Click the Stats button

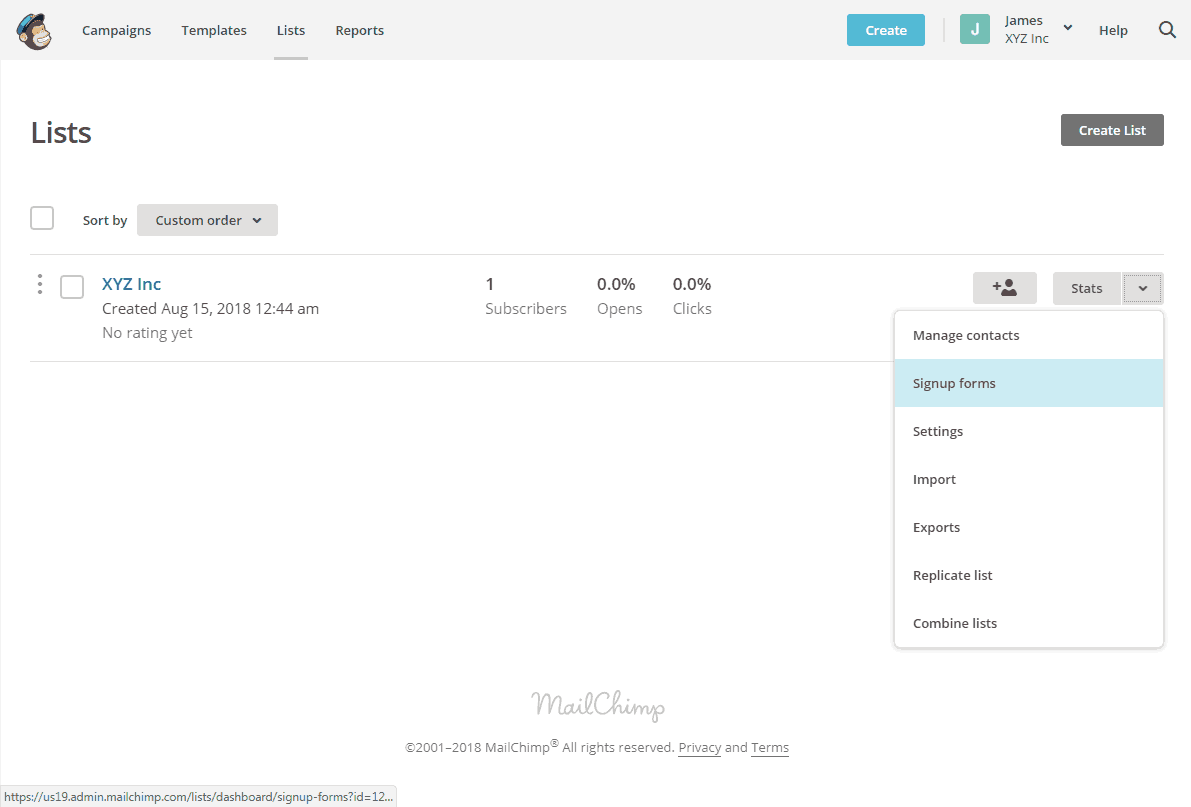(1086, 288)
